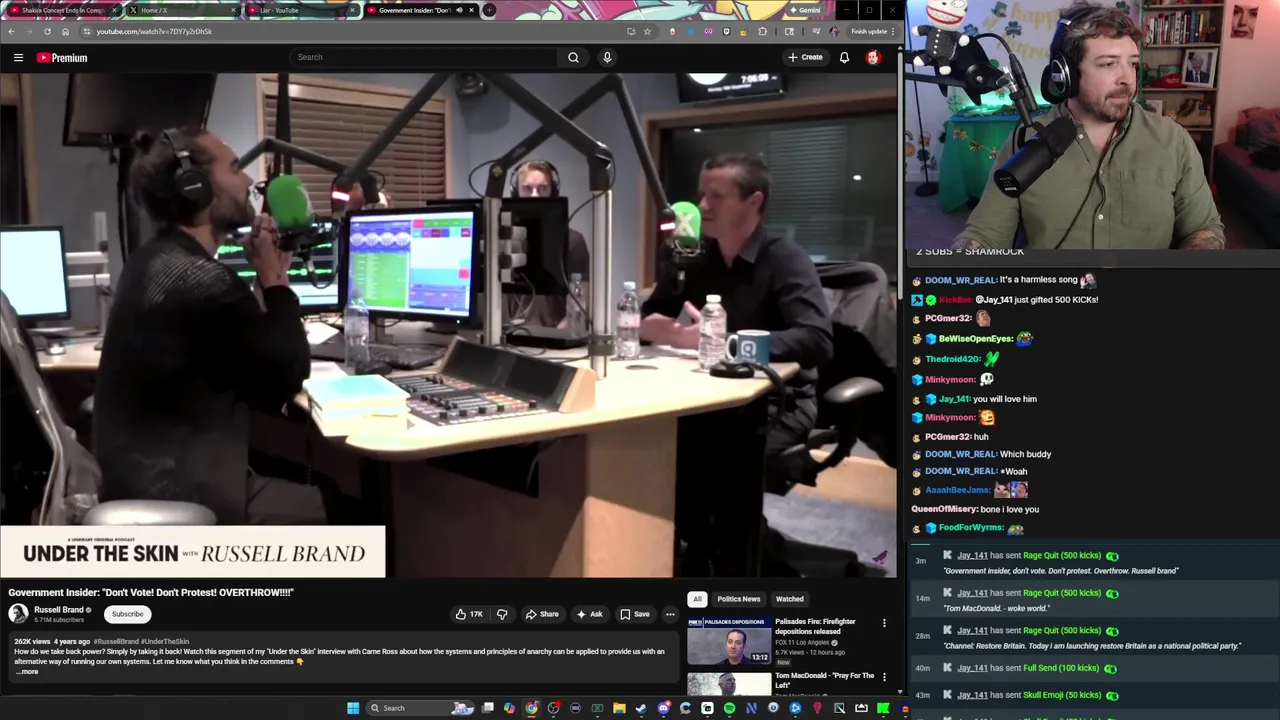Open more actions ellipsis under video
Image resolution: width=1280 pixels, height=720 pixels.
(670, 614)
